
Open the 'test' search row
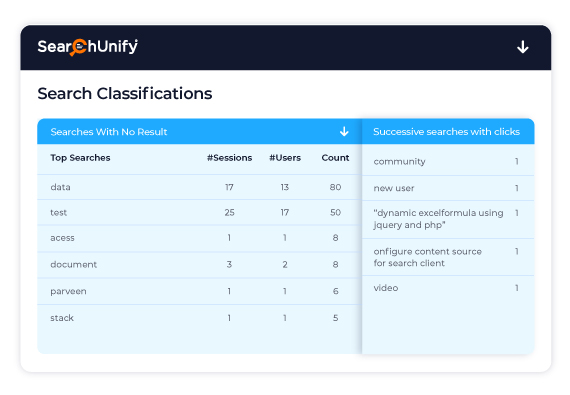click(199, 212)
